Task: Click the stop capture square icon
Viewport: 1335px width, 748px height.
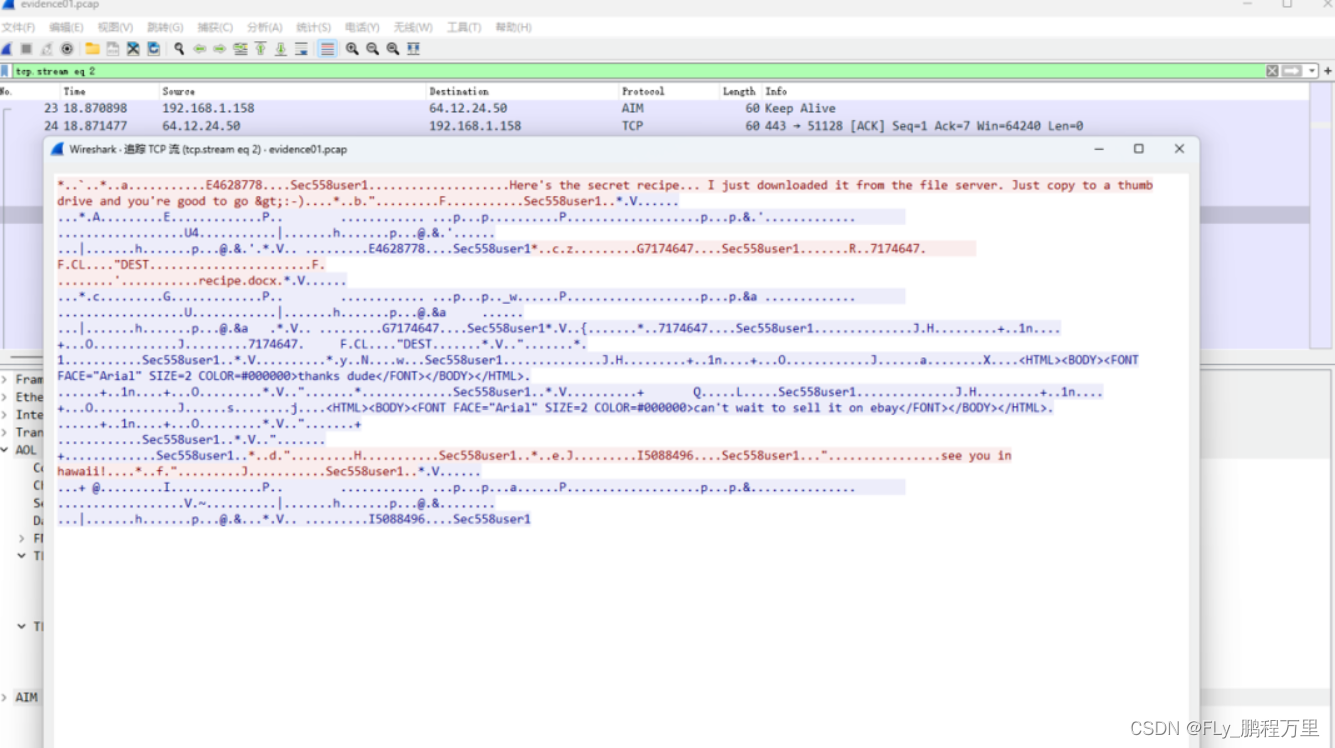Action: pyautogui.click(x=26, y=49)
